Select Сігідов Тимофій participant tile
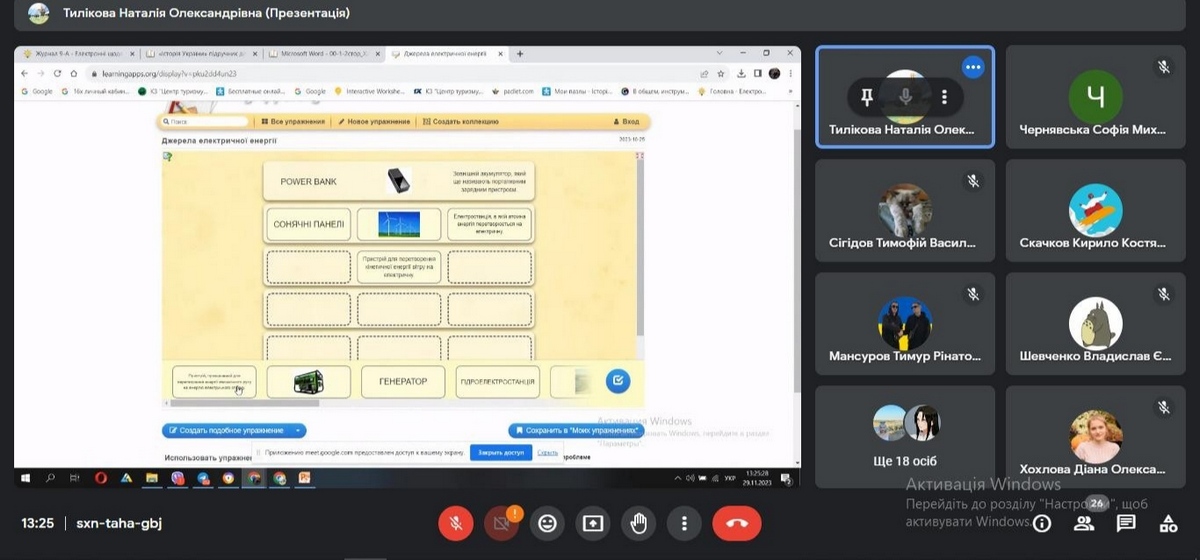 tap(905, 210)
